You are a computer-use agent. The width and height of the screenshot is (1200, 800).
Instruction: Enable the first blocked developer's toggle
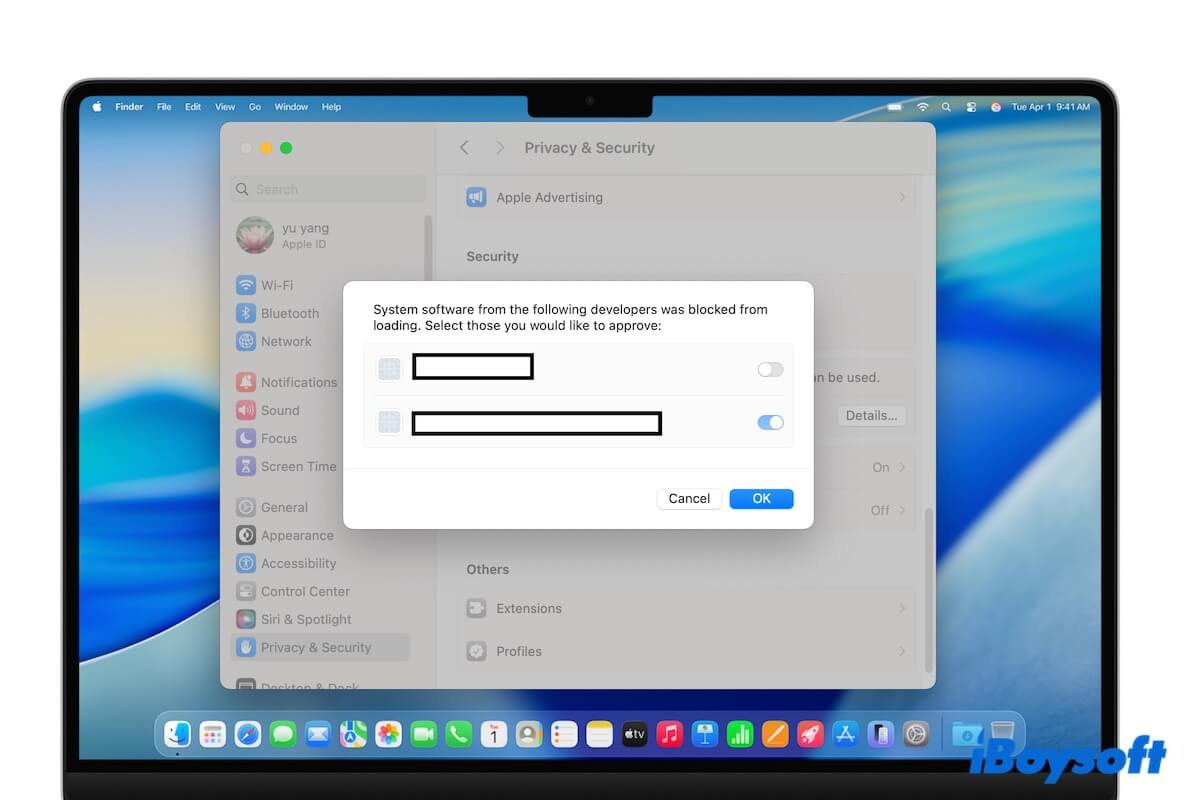coord(770,369)
